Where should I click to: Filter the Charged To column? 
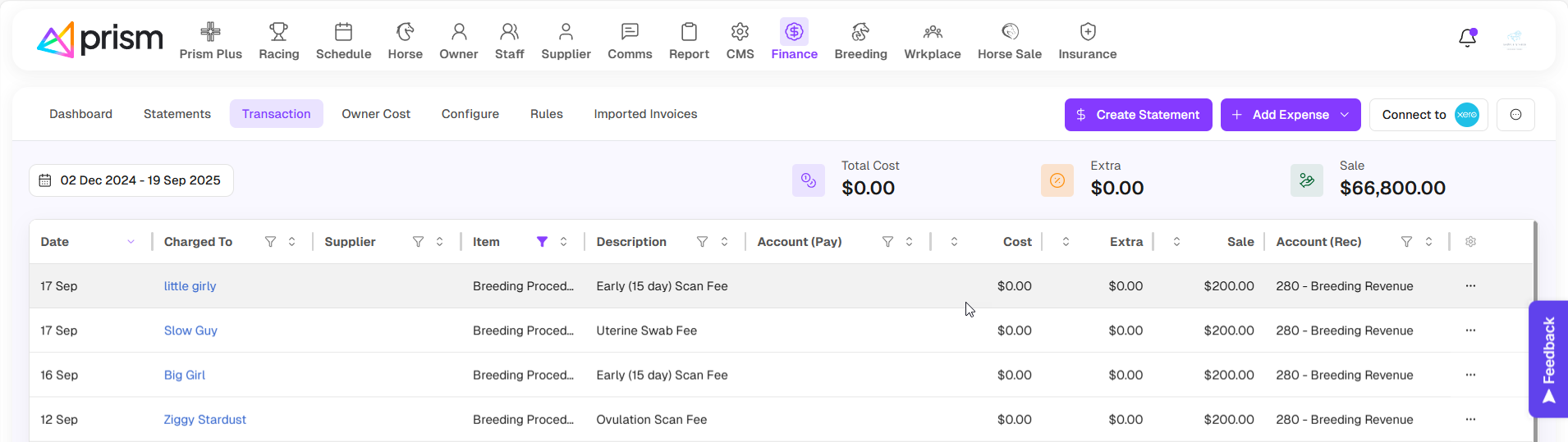point(270,242)
